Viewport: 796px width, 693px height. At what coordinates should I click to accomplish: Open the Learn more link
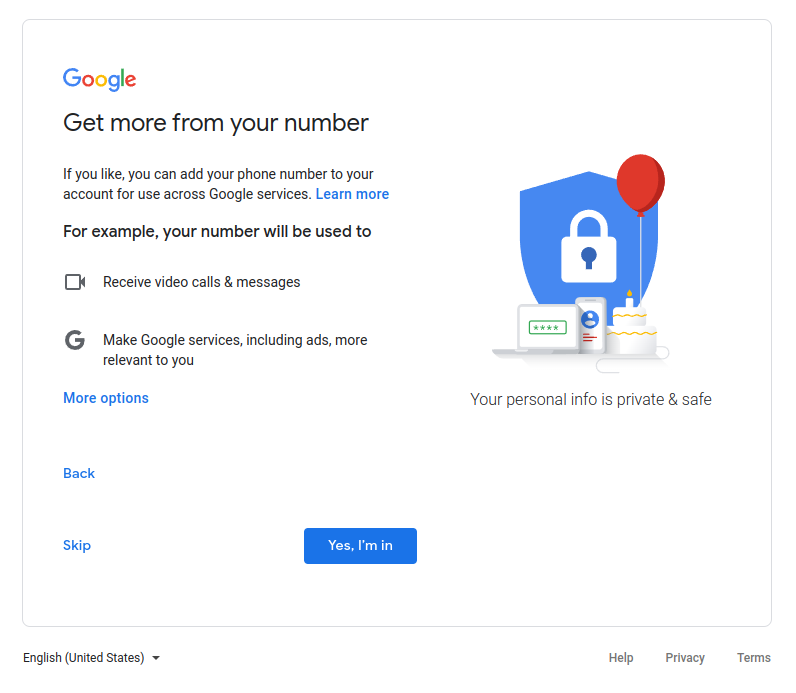point(352,194)
